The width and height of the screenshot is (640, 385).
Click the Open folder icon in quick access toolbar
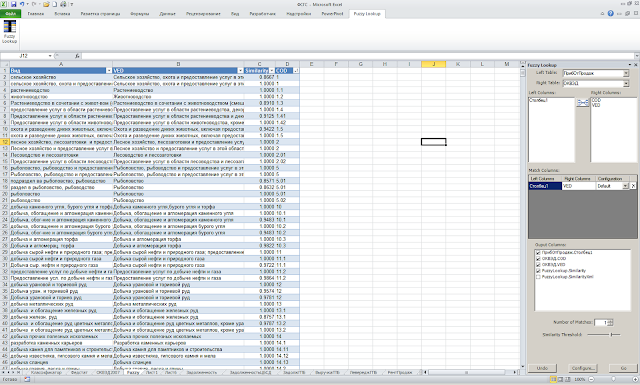pyautogui.click(x=46, y=4)
